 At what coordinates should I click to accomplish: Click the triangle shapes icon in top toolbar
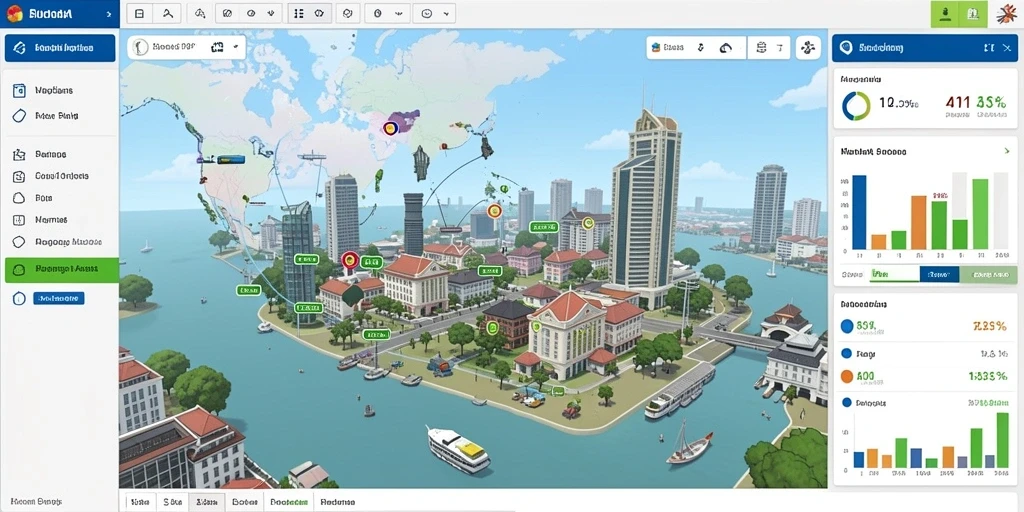[x=200, y=13]
